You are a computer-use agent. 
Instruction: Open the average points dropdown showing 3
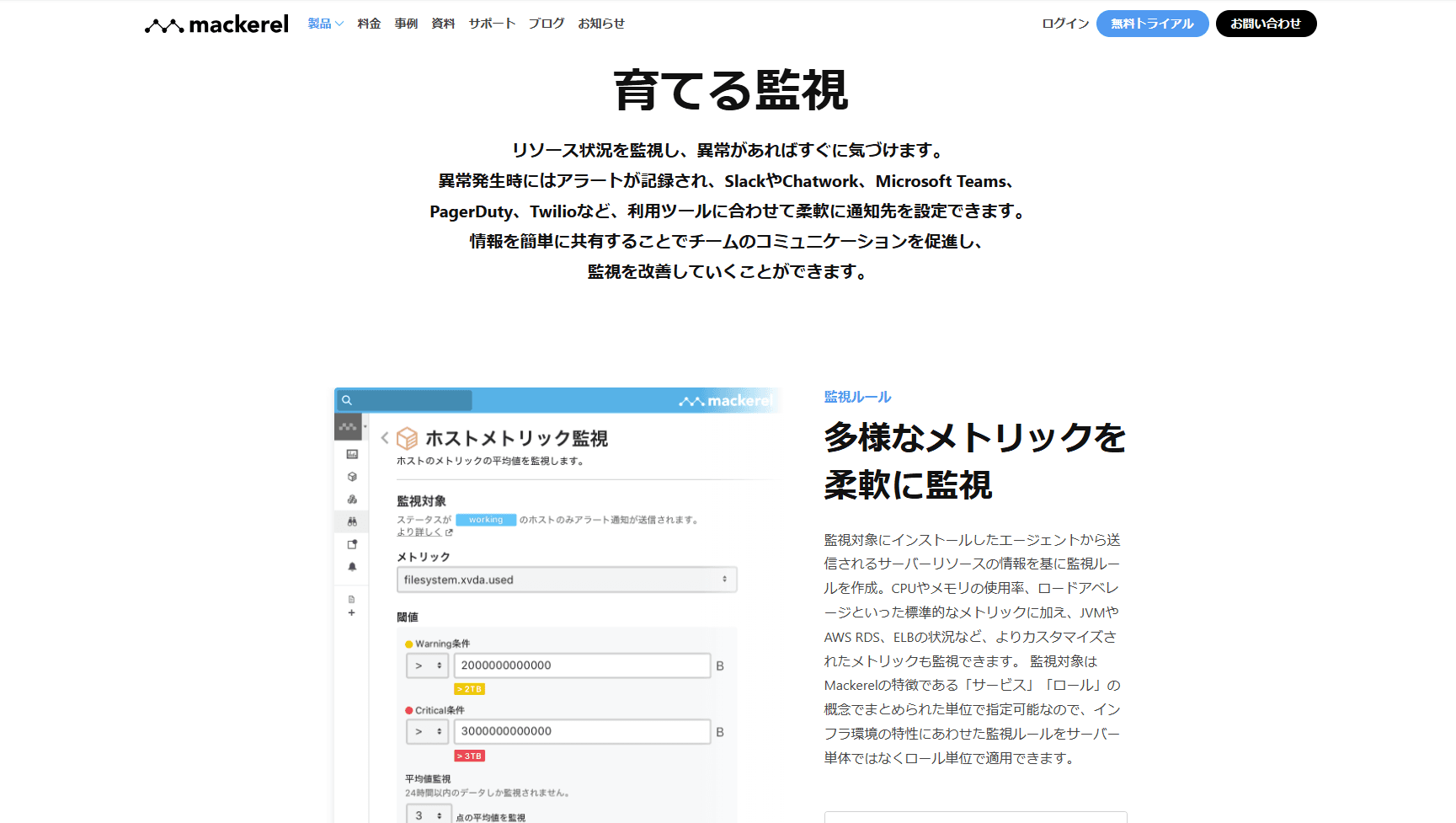[428, 815]
